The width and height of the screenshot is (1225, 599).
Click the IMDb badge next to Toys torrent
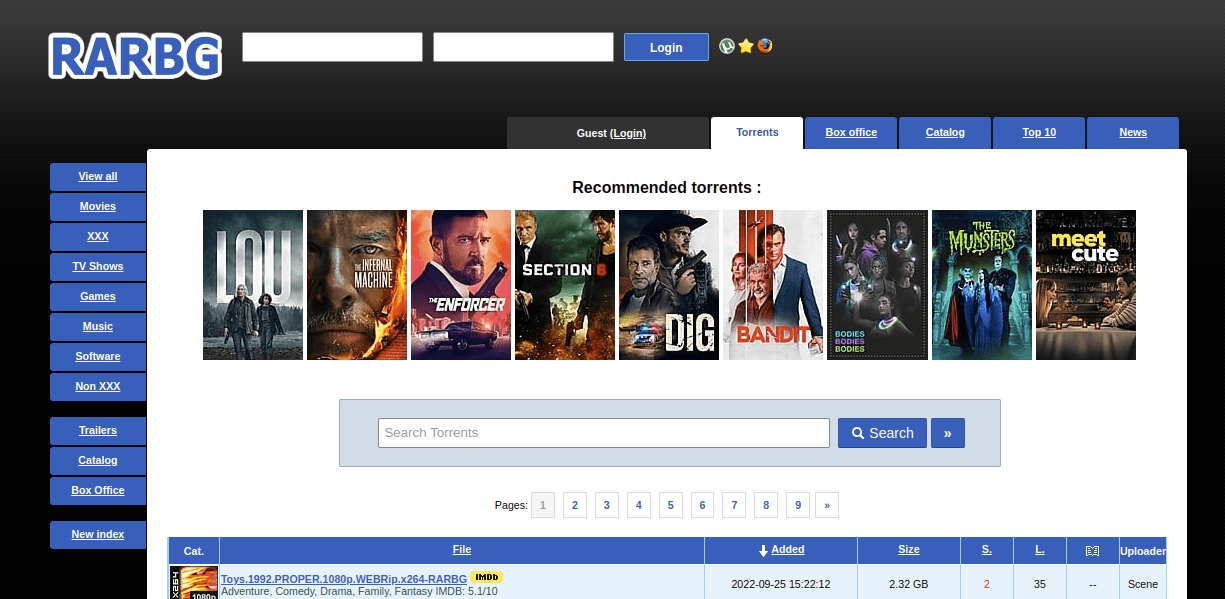click(x=486, y=577)
